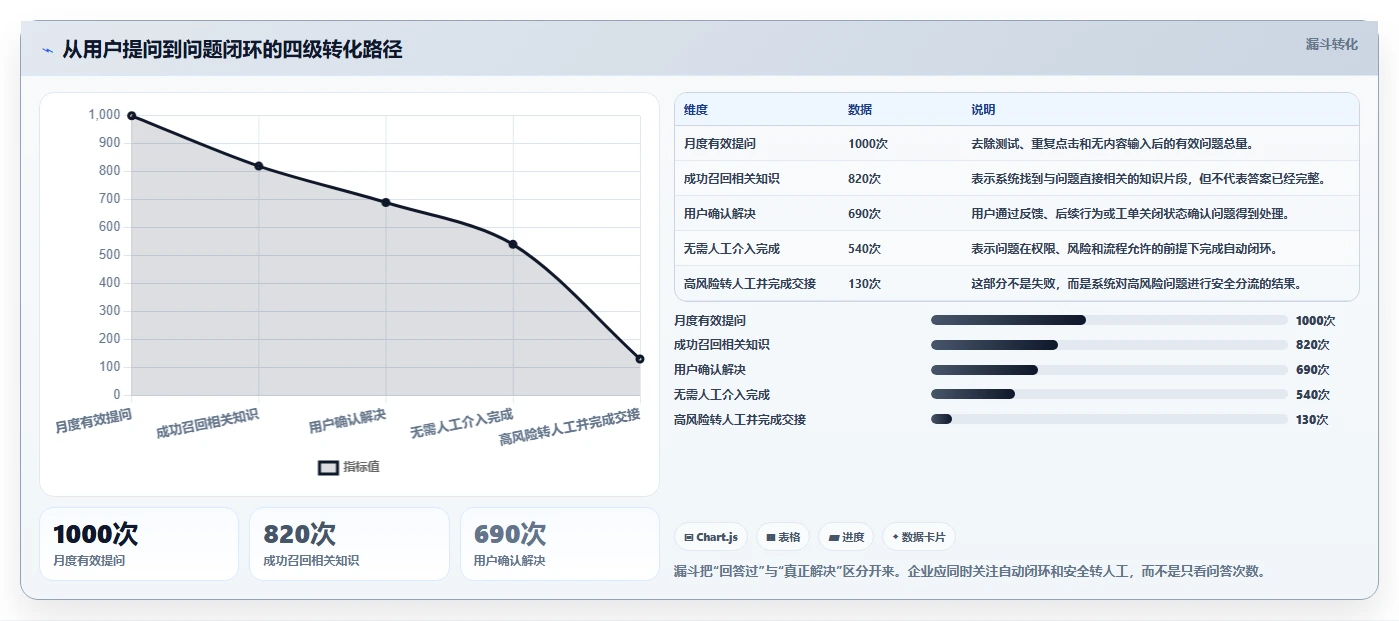Open the 820次 成功召回相关知识 data card
Viewport: 1399px width, 621px height.
(349, 544)
